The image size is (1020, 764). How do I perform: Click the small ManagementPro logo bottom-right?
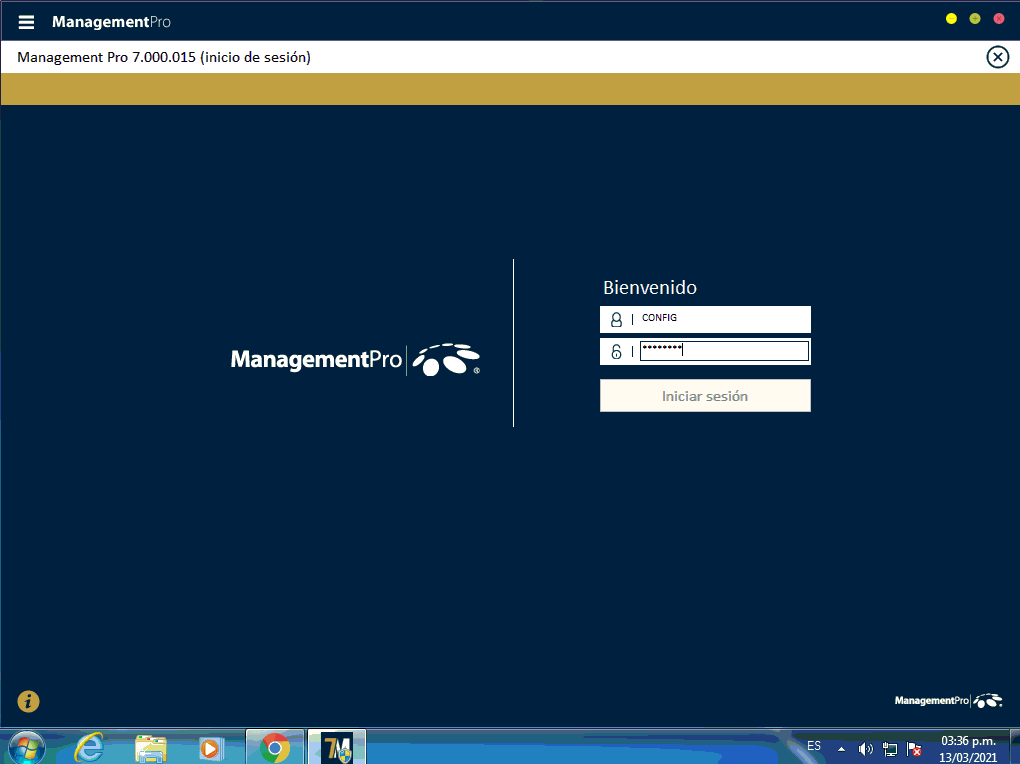[947, 701]
